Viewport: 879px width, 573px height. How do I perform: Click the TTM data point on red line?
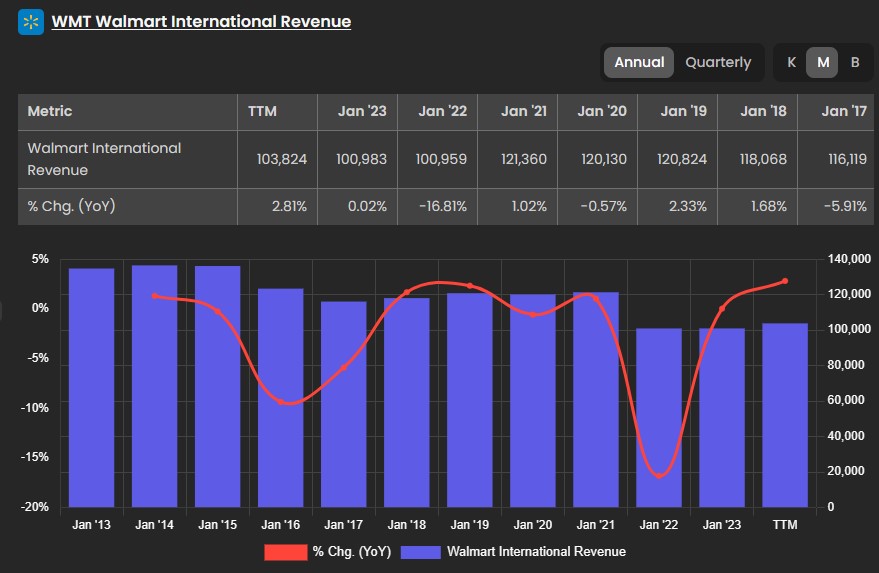[x=785, y=281]
